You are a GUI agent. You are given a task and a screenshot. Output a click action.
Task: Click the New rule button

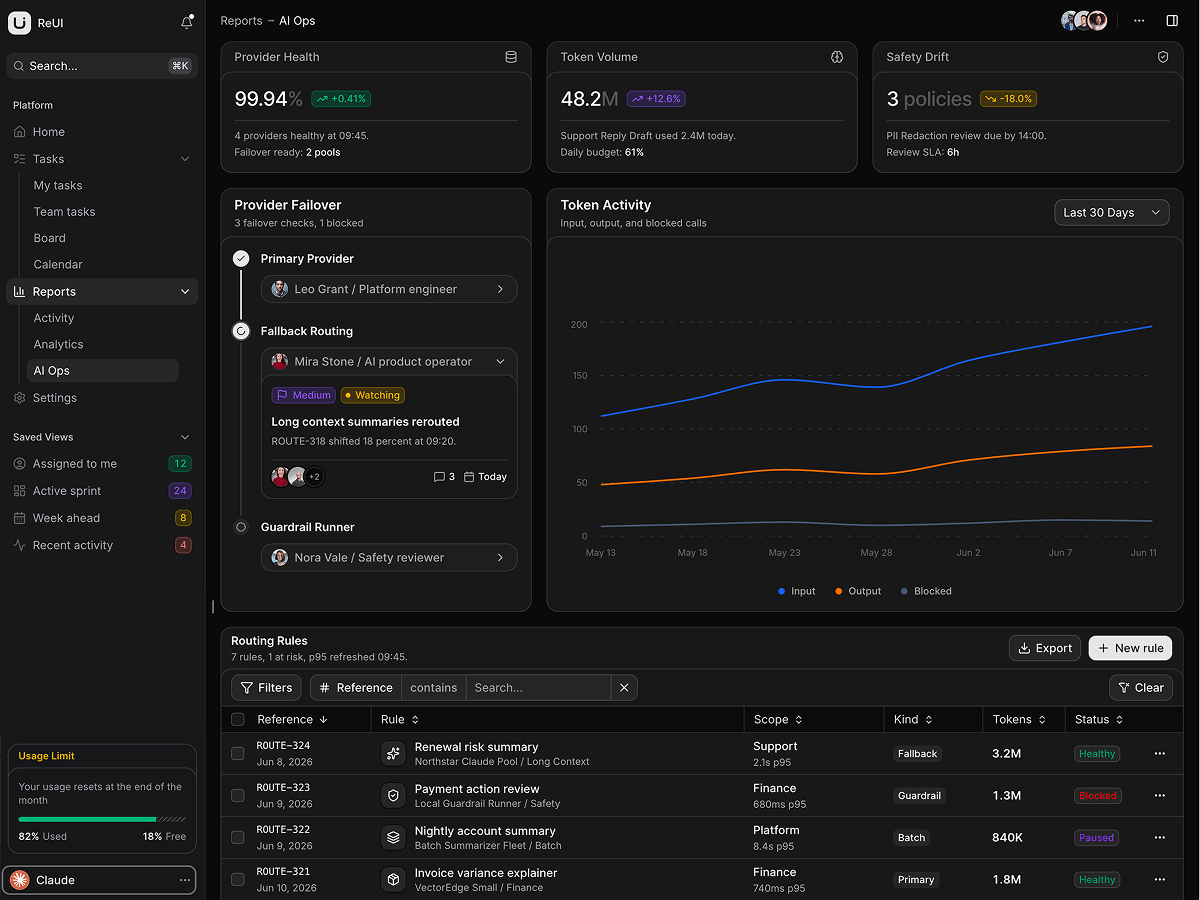click(1130, 648)
